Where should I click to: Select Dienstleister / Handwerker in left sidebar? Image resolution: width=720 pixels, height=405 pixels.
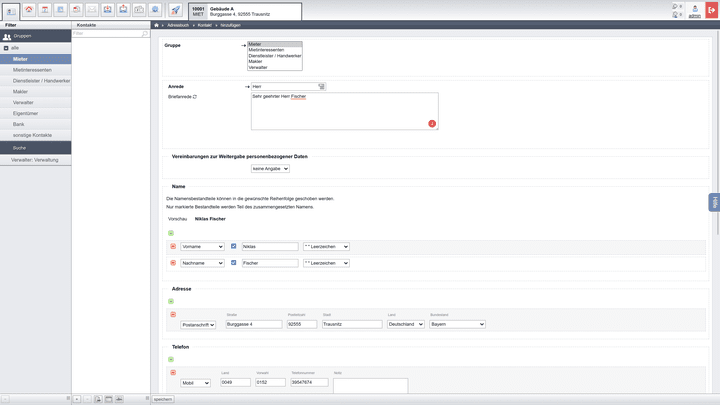click(x=41, y=81)
